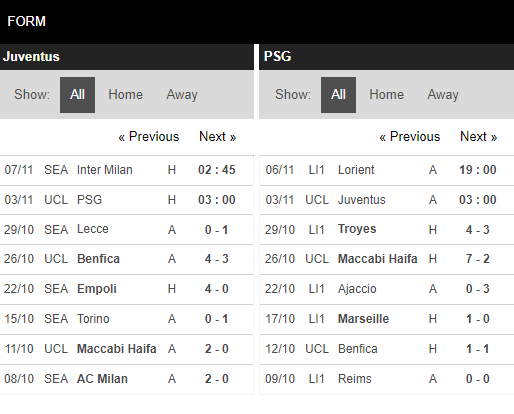Go to Previous Juventus fixtures
The width and height of the screenshot is (514, 414).
(149, 137)
